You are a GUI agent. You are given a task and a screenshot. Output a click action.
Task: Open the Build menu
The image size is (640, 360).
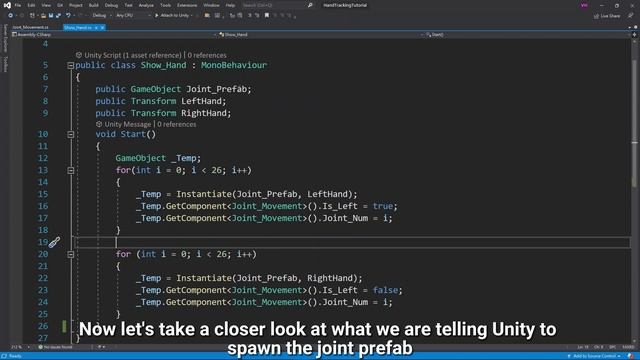[93, 5]
